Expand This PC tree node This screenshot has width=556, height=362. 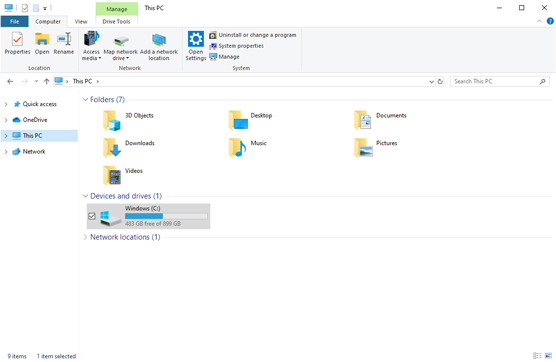[x=6, y=136]
